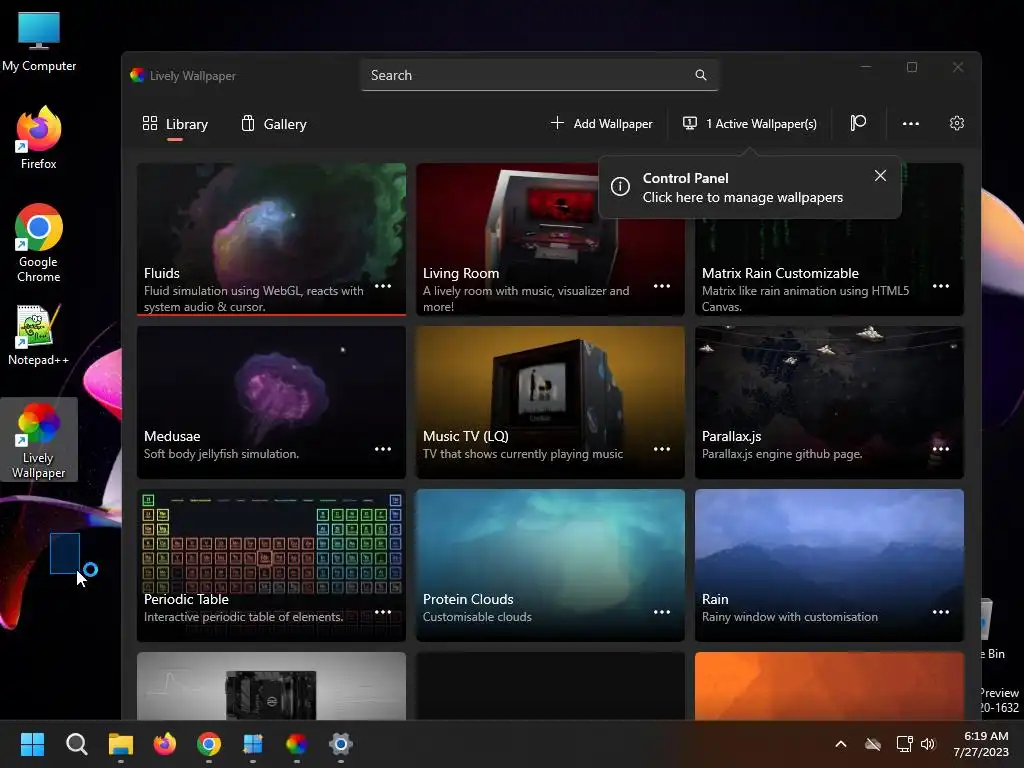Switch to the Gallery tab

pyautogui.click(x=274, y=124)
